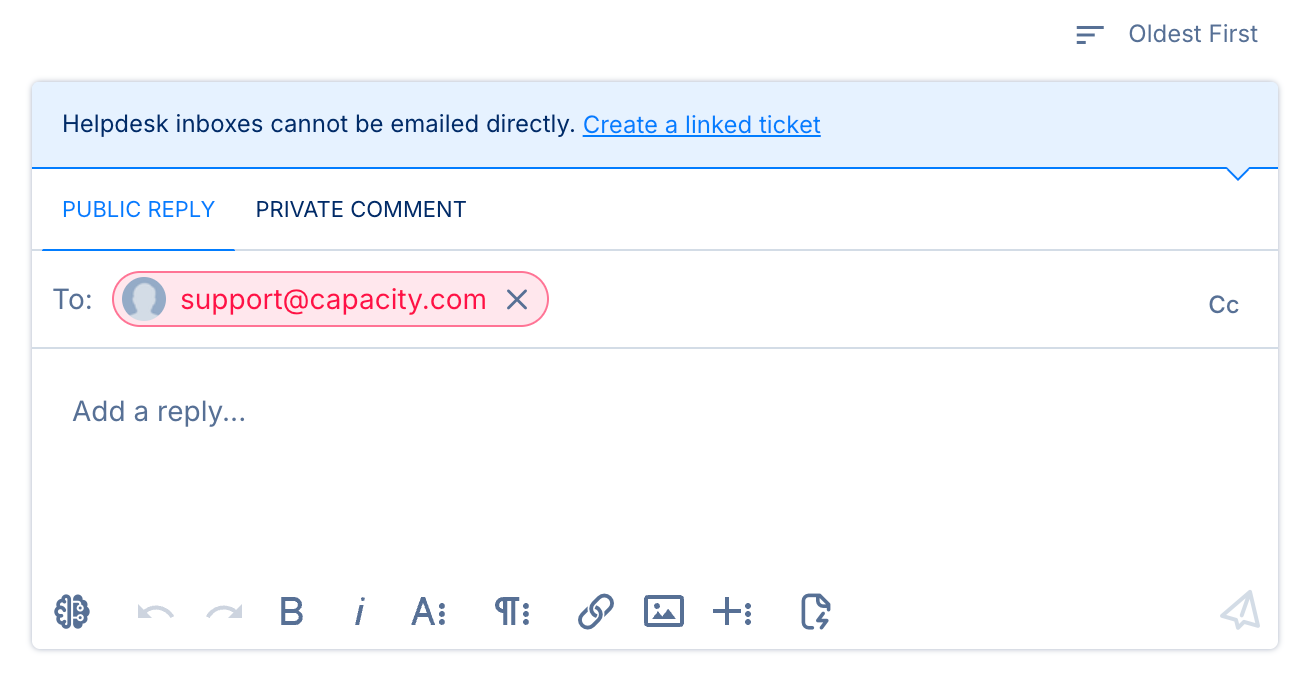Select the Public Reply tab

[139, 210]
